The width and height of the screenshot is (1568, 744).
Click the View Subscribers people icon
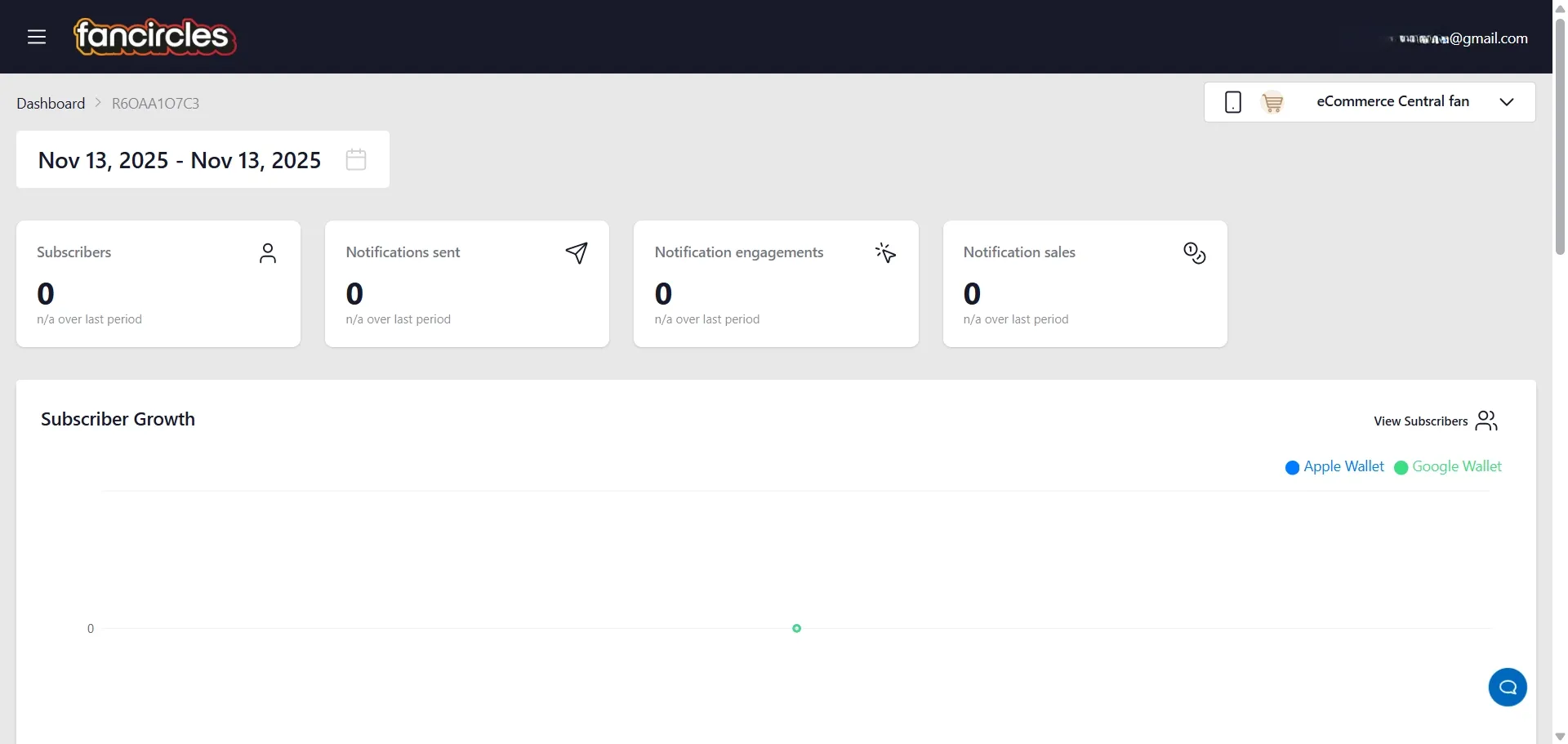click(x=1487, y=421)
